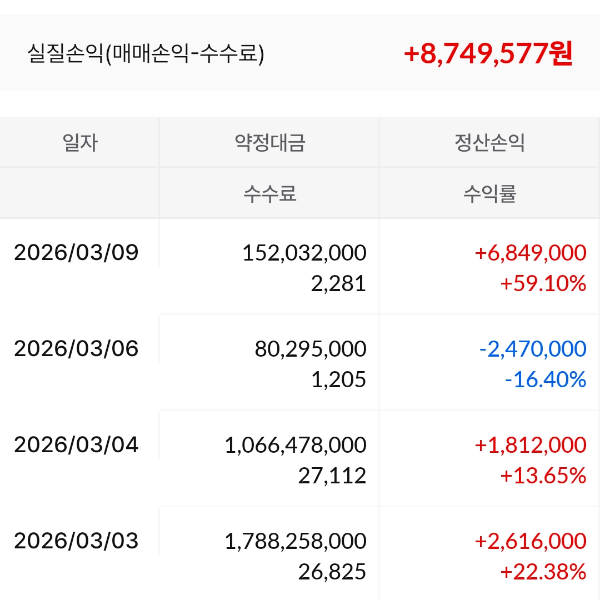Click the +6,849,000 settlement profit
Viewport: 600px width, 600px height.
[x=530, y=252]
